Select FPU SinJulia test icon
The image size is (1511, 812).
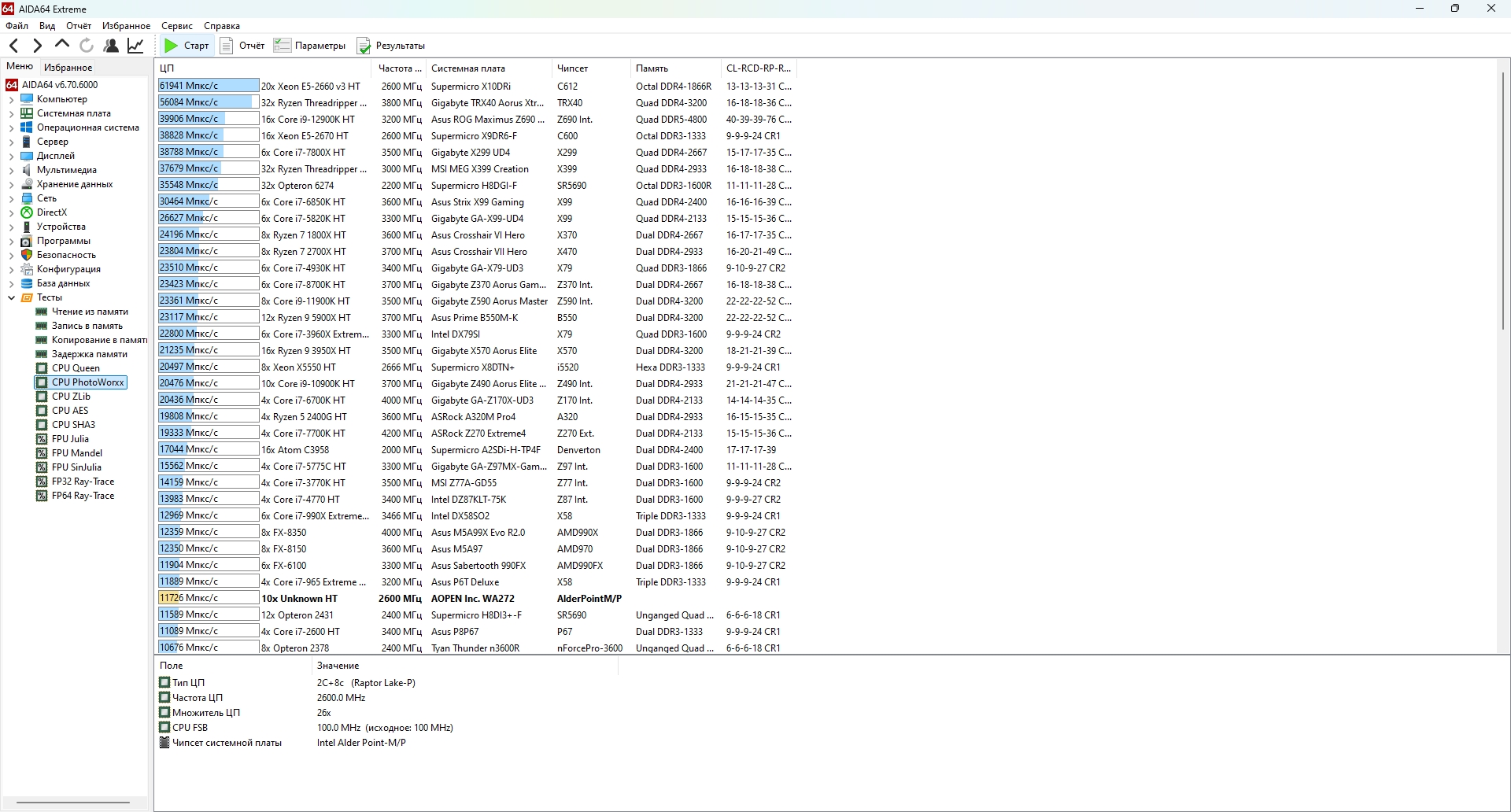(x=42, y=467)
